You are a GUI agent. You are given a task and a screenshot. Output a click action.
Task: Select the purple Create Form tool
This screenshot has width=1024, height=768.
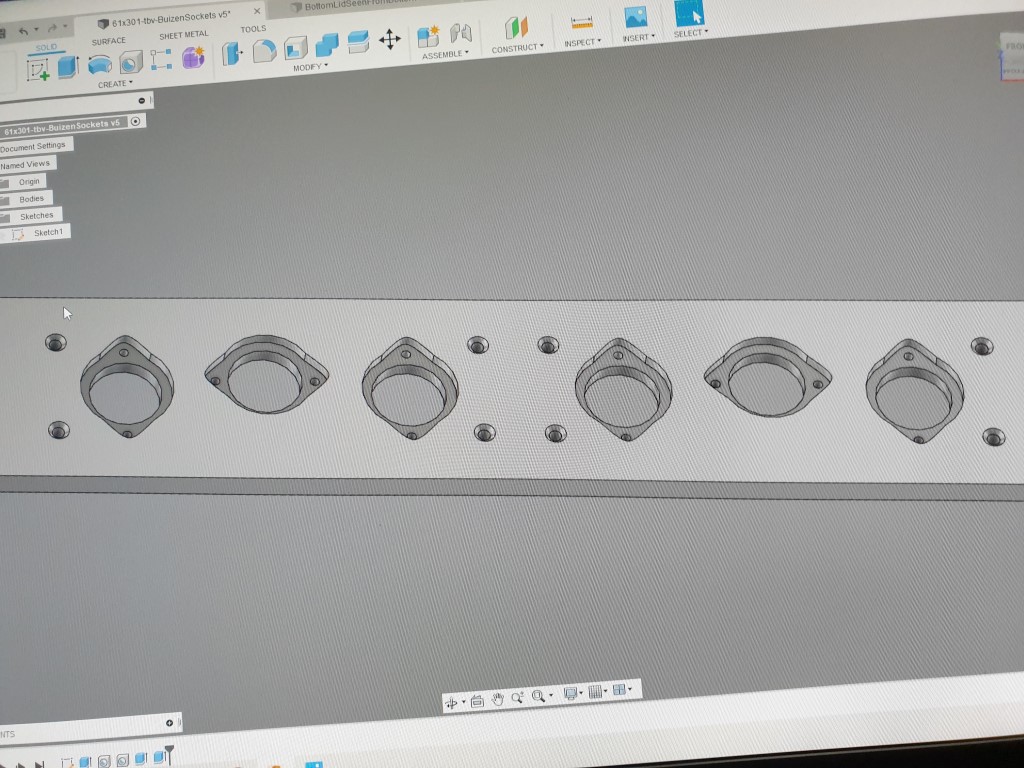click(x=193, y=57)
